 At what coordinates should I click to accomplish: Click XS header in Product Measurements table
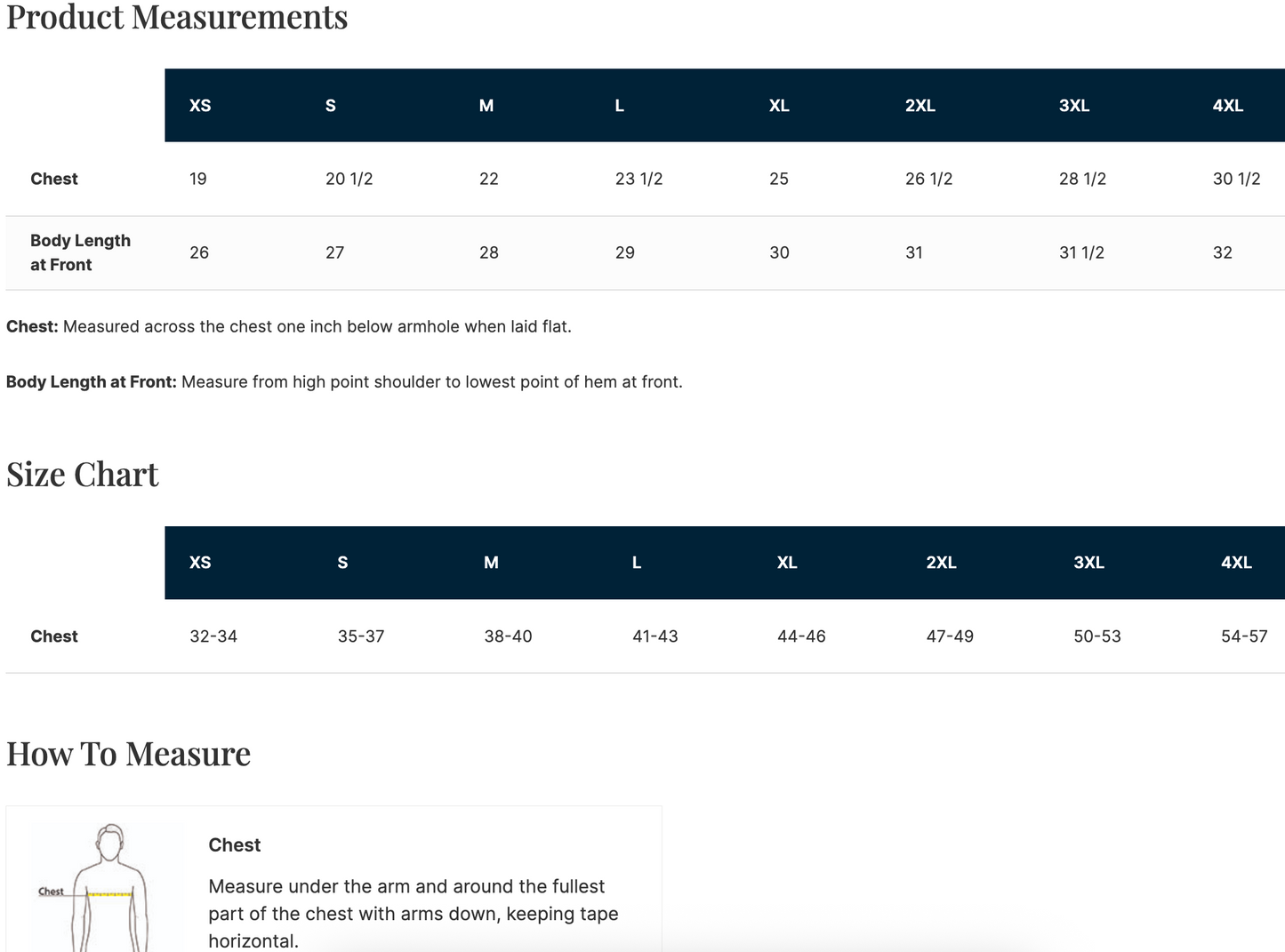[x=200, y=106]
